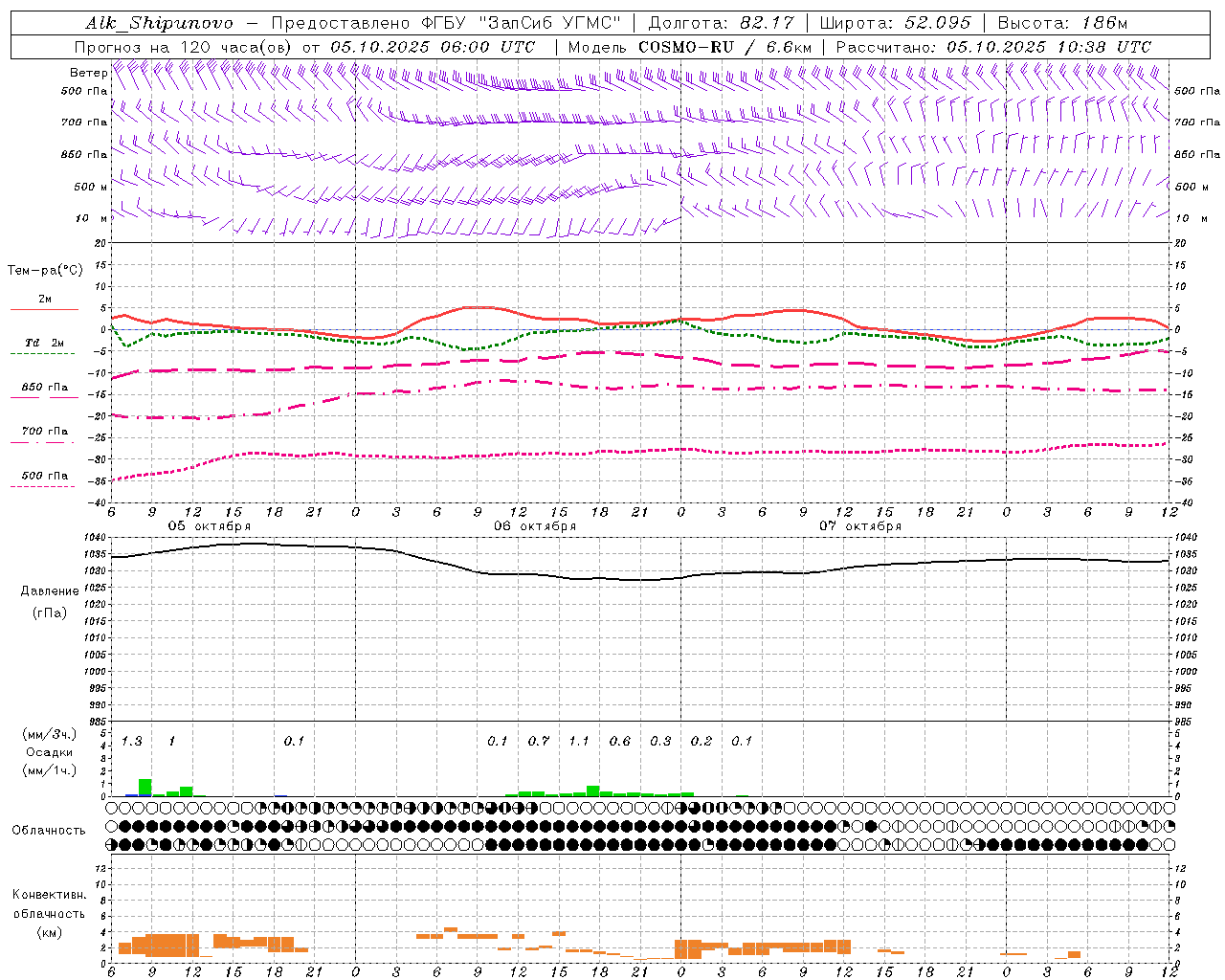Click the 1.3 precipitation amount value

pos(132,741)
